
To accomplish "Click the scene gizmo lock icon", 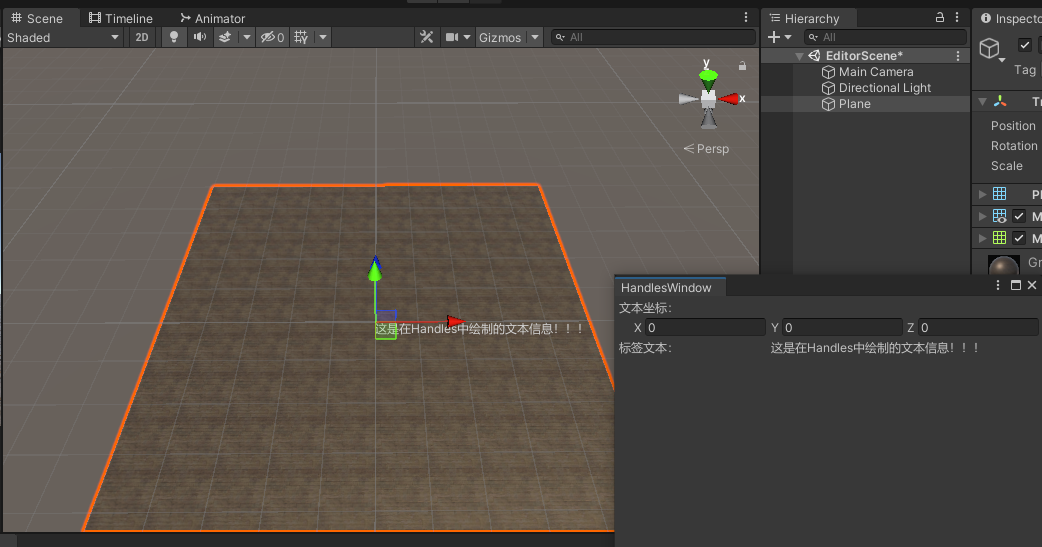I will coord(742,66).
